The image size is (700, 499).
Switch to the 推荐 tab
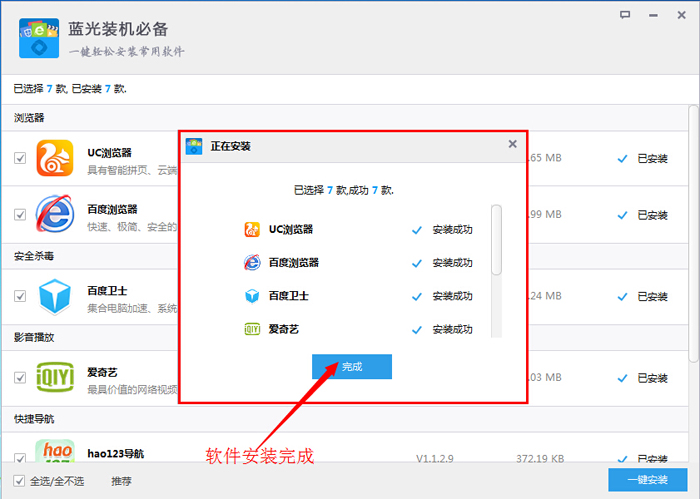coord(121,481)
